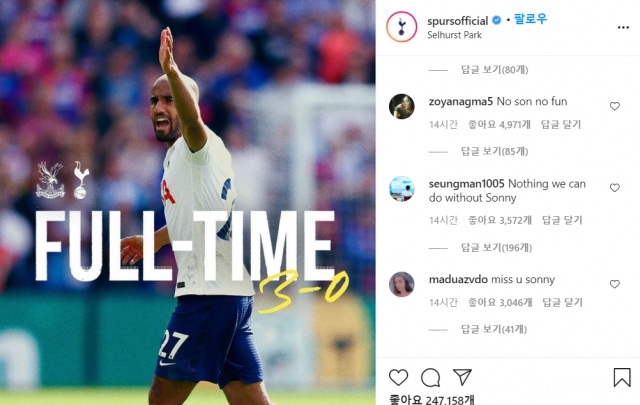Open zoyanagma5's profile avatar
Screen dimensions: 640x405
coord(402,107)
